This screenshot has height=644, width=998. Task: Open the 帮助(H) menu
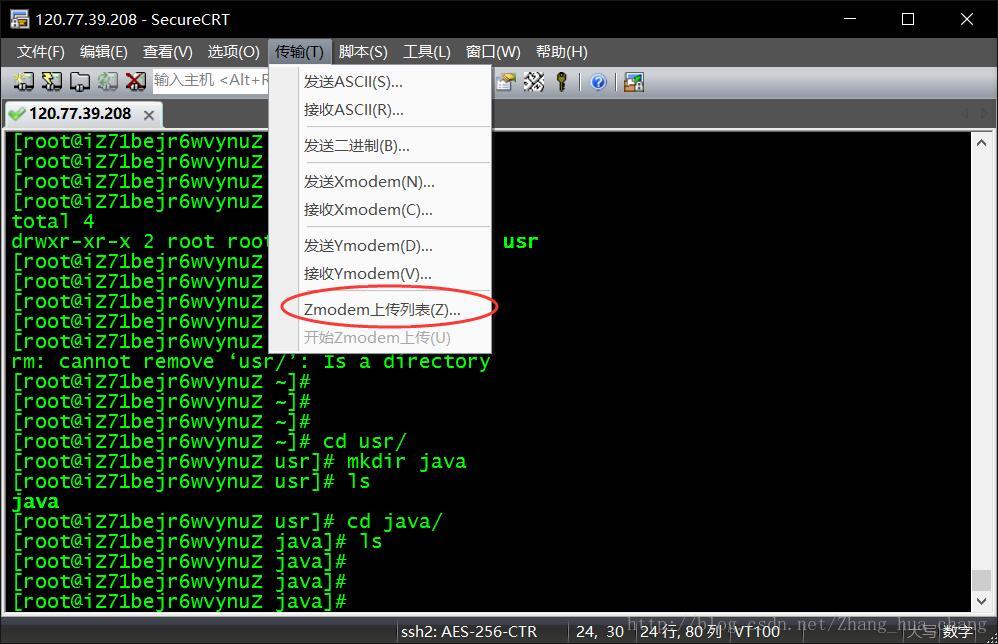pos(561,52)
